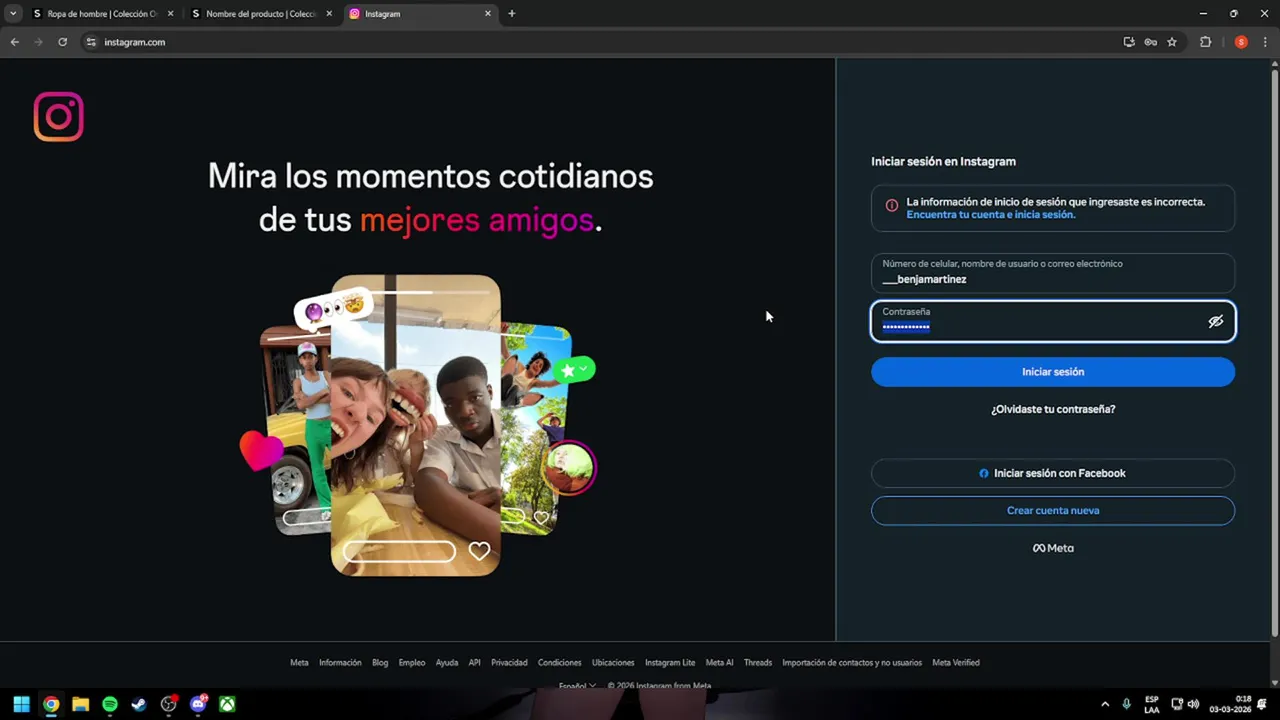Open Ayuda footer link
Screen dimensions: 1280x720
pyautogui.click(x=447, y=663)
